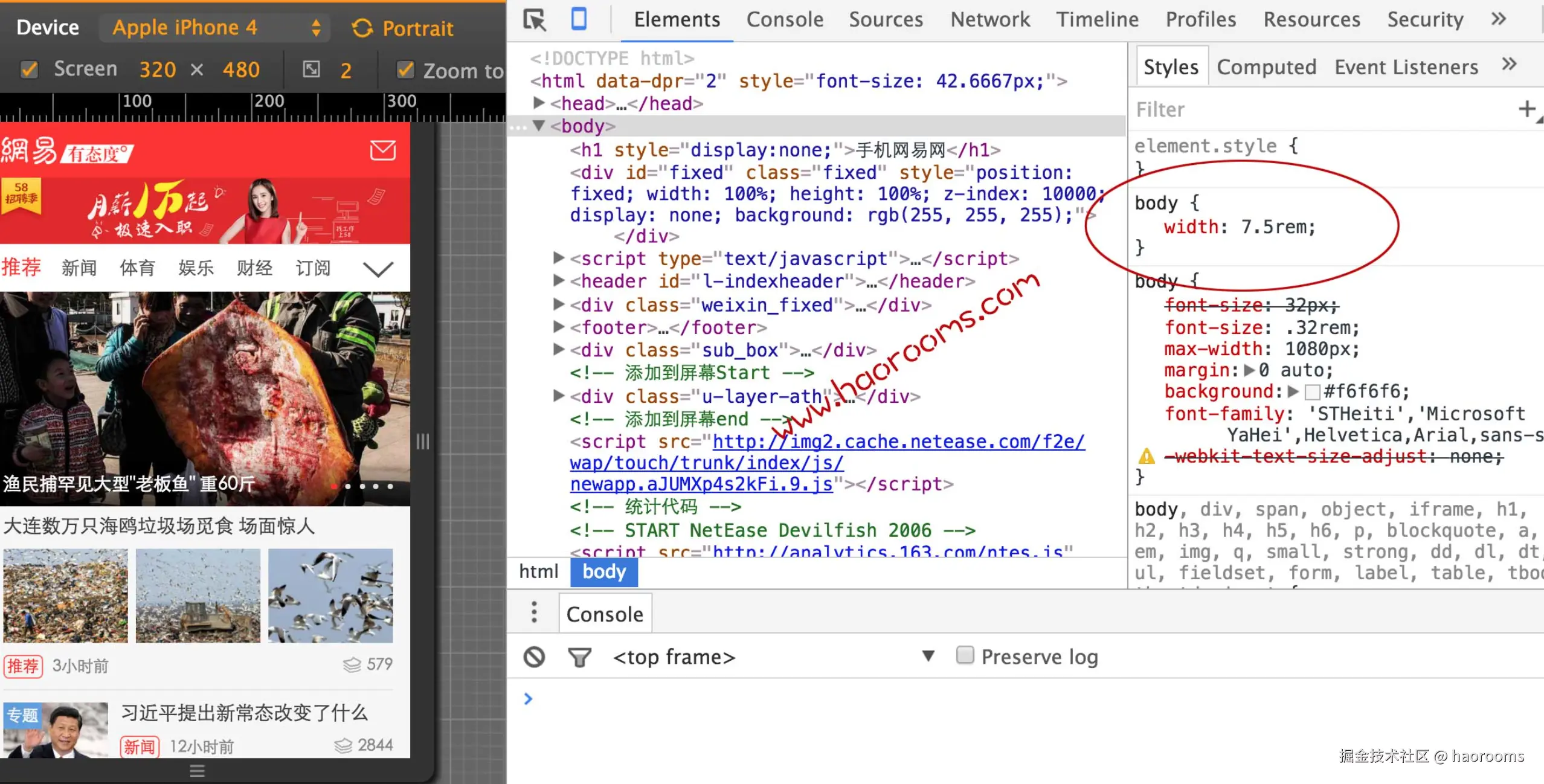Expand the head element node
The width and height of the screenshot is (1544, 784).
coord(539,103)
